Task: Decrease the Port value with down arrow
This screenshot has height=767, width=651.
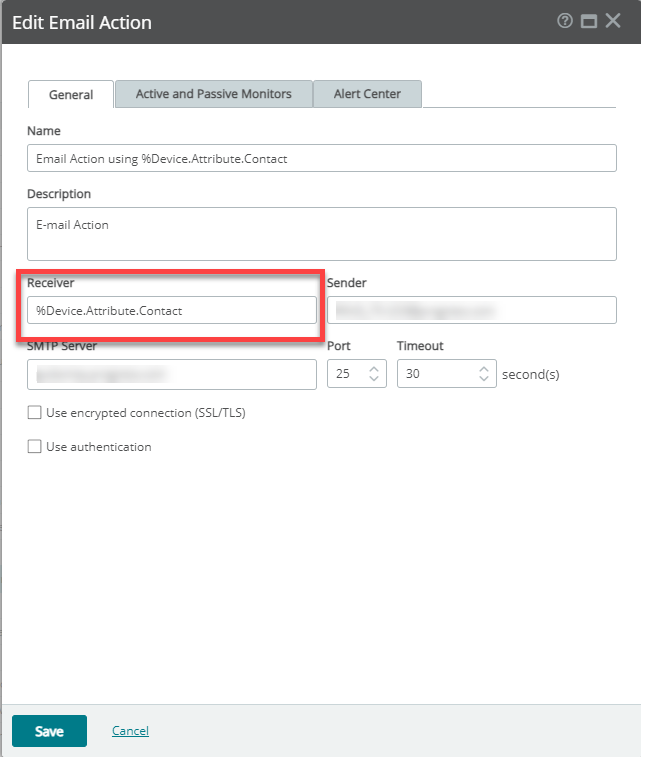Action: point(374,378)
